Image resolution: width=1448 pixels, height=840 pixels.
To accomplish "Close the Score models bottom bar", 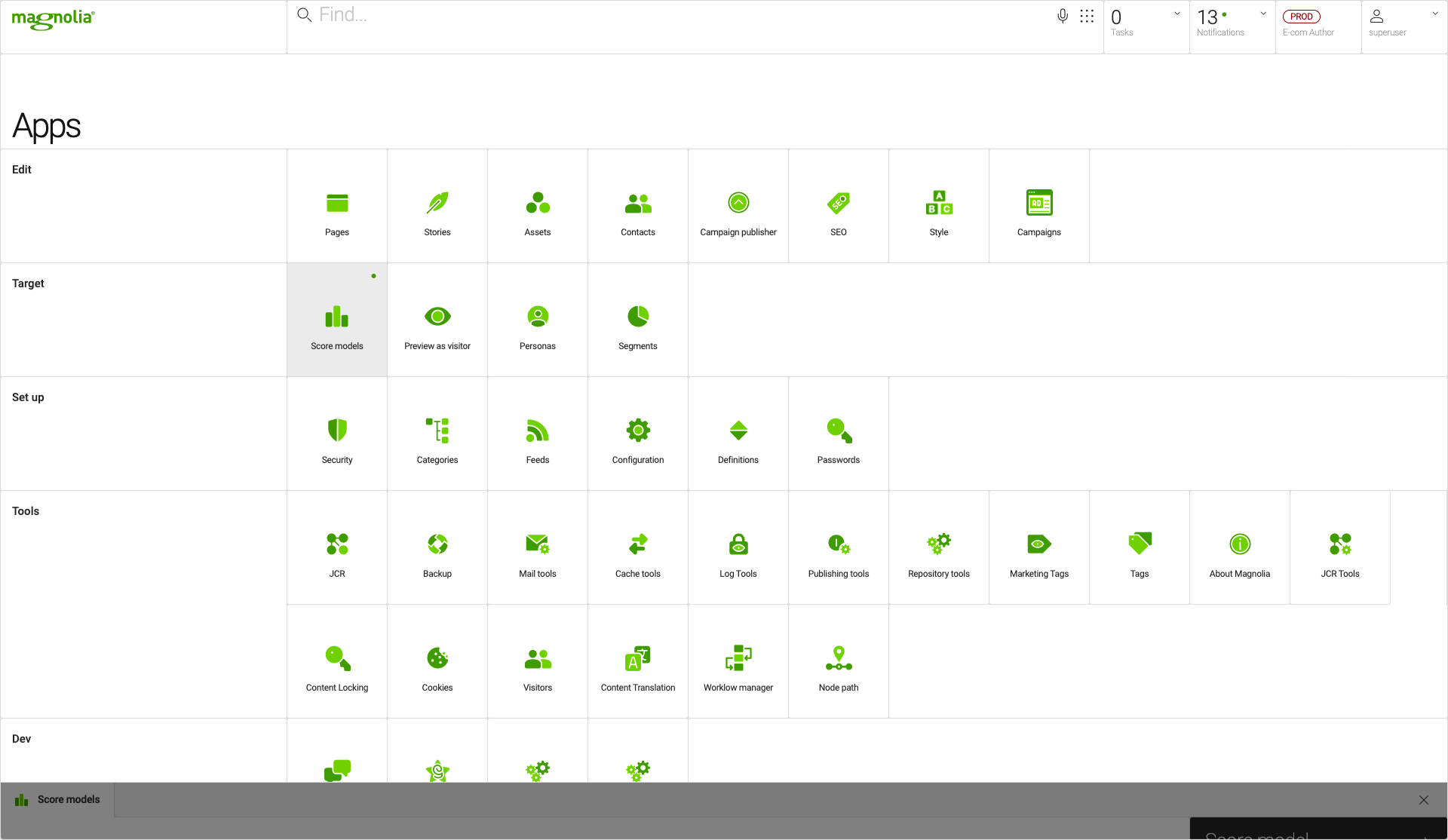I will 1423,800.
